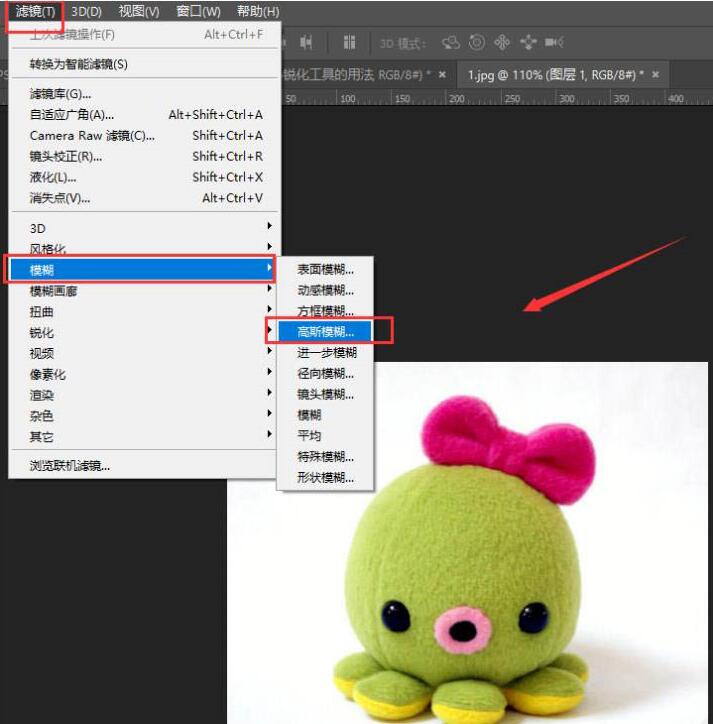The width and height of the screenshot is (713, 724).
Task: Expand the 锐化 submenu
Action: click(x=144, y=332)
